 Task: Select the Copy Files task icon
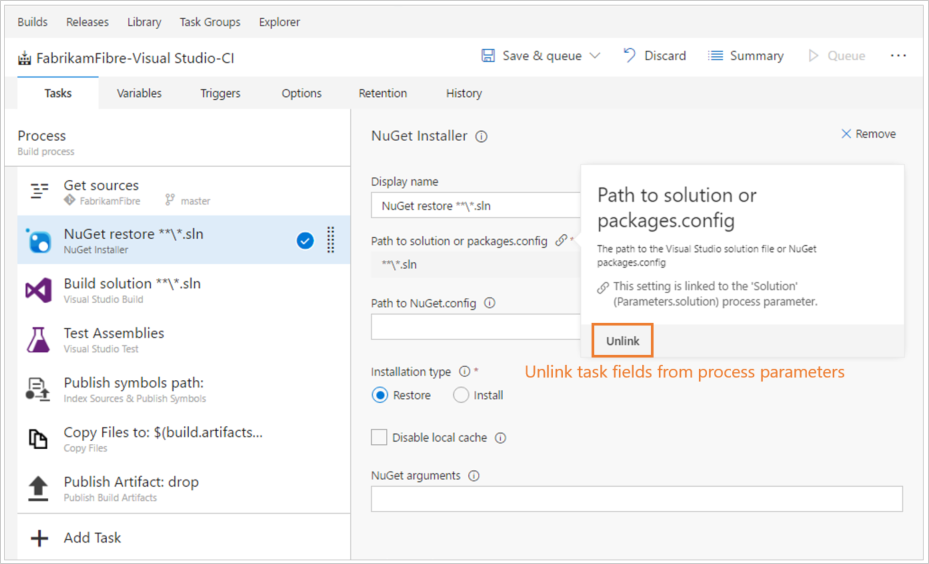click(x=38, y=439)
